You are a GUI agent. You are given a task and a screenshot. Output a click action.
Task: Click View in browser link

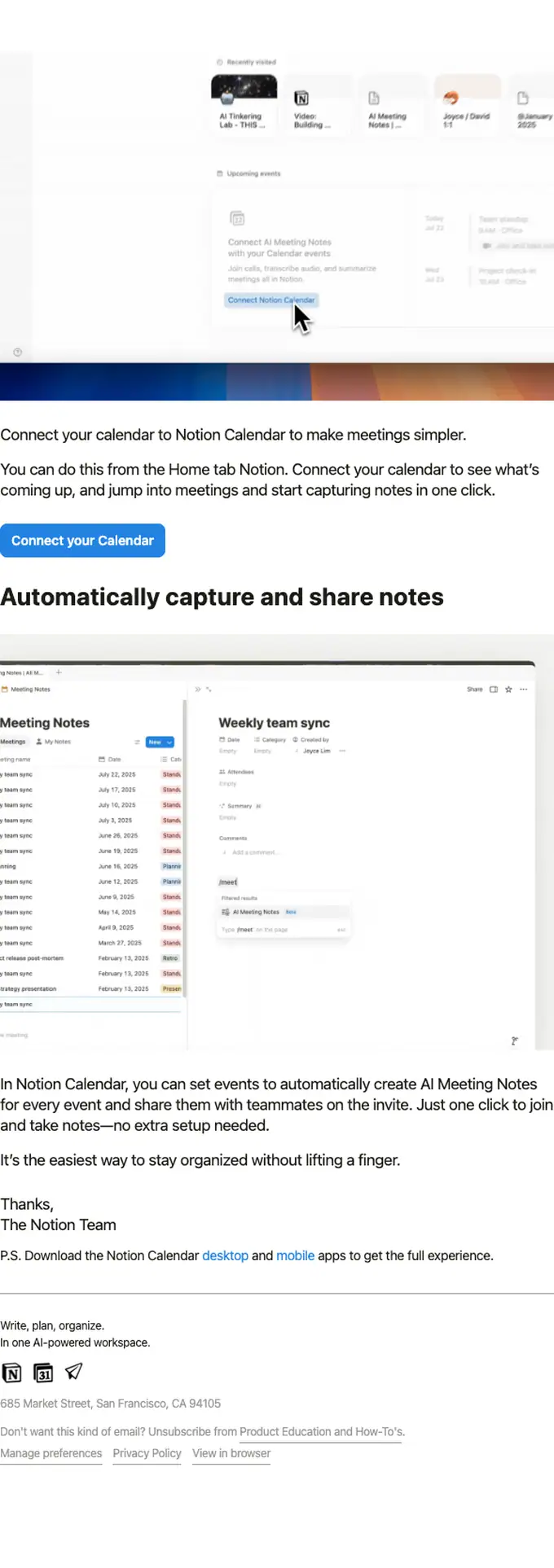231,1453
